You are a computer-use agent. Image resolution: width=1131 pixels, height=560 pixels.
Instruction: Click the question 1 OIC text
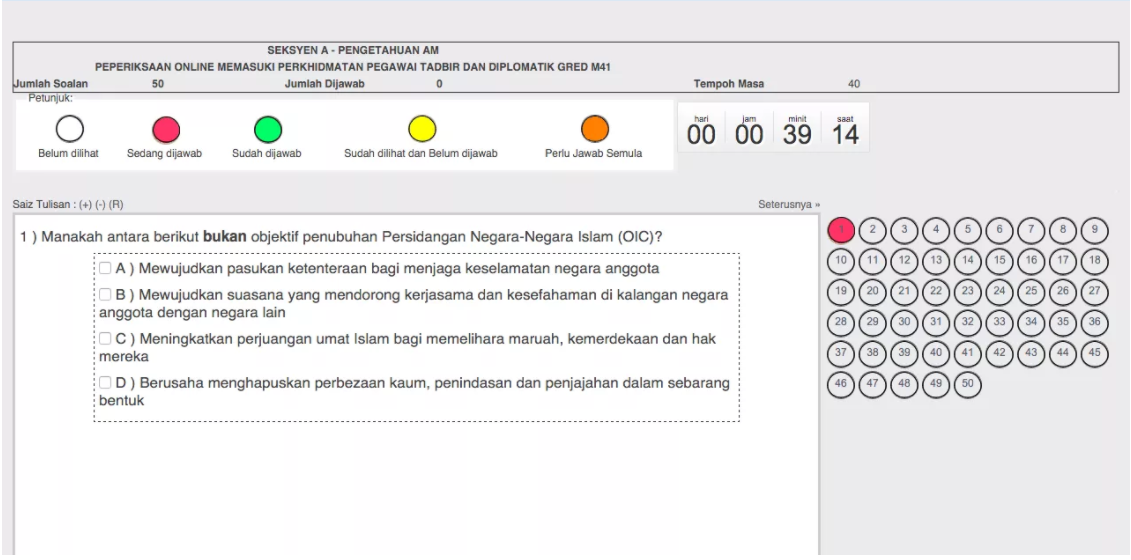tap(342, 237)
